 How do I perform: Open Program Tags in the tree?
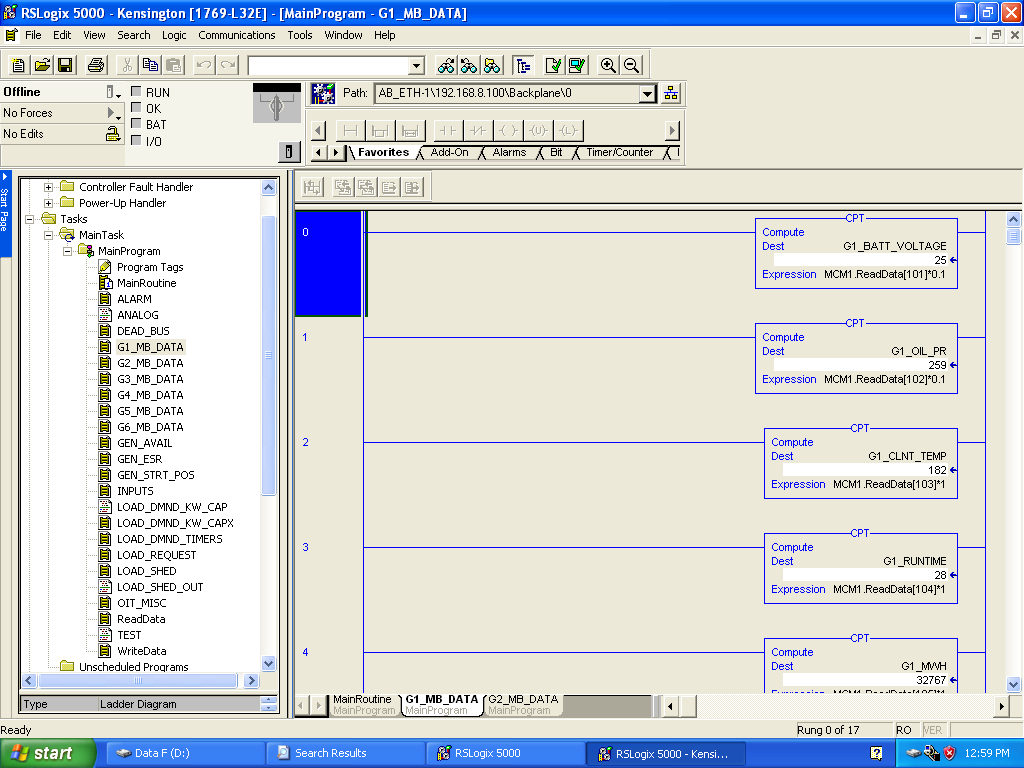[150, 267]
